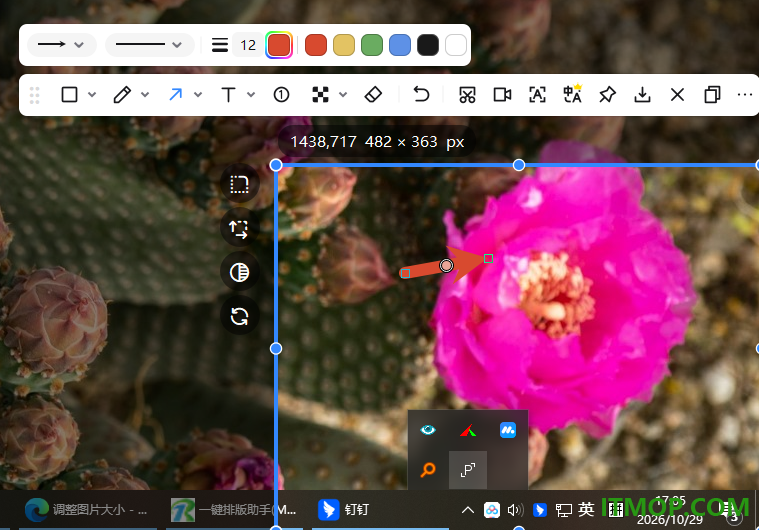Viewport: 759px width, 530px height.
Task: Start screen recording with camera icon
Action: point(502,95)
